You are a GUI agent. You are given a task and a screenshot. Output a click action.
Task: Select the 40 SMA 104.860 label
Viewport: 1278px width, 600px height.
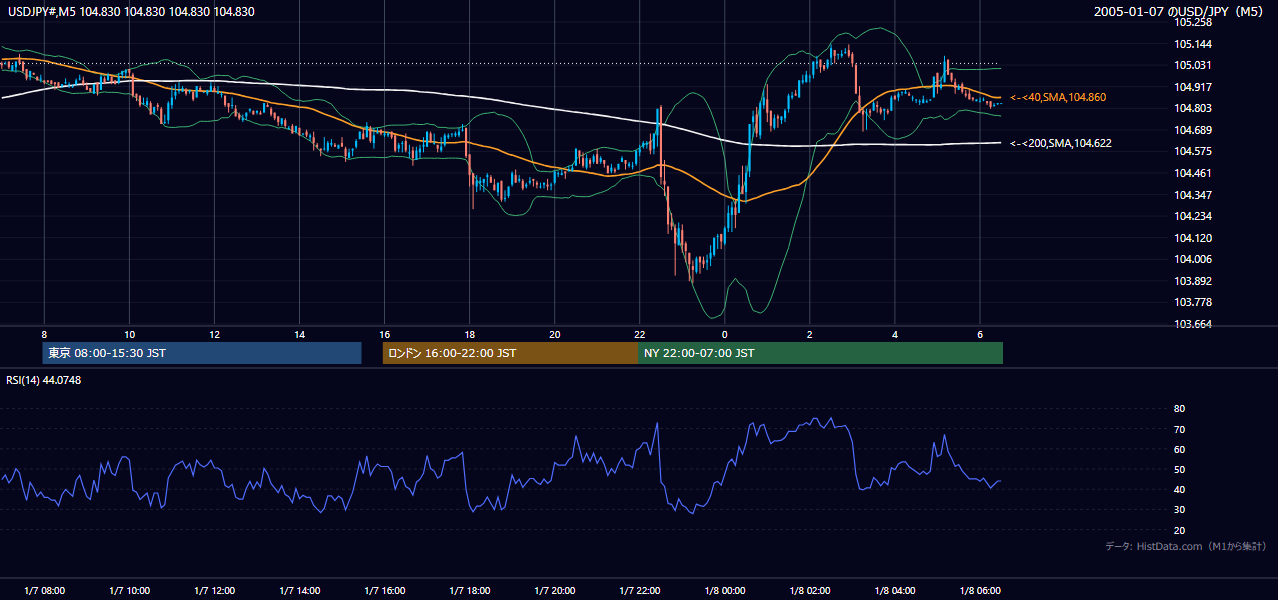(x=1058, y=97)
